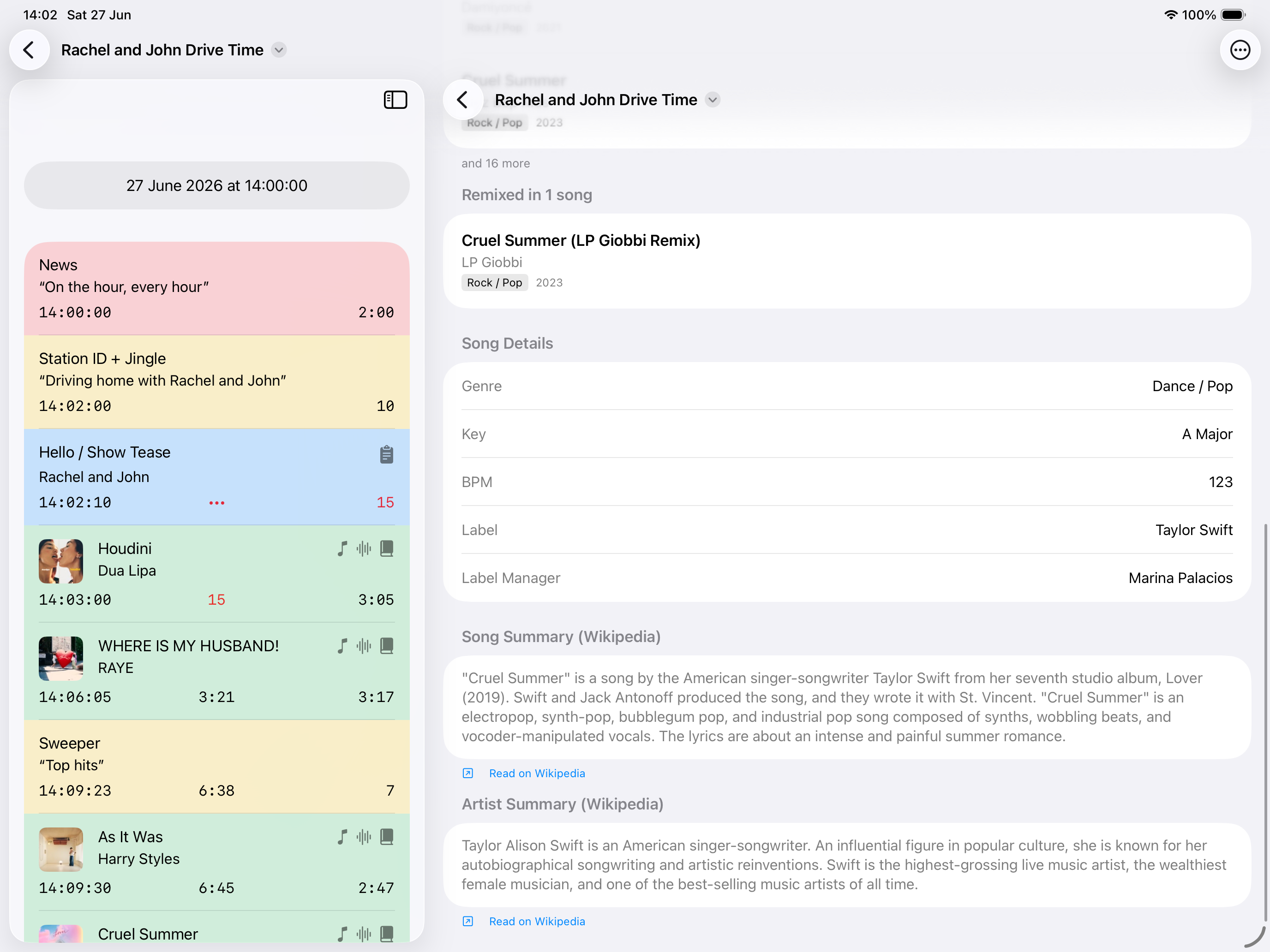
Task: Tap the Key row showing A Major
Action: click(847, 434)
